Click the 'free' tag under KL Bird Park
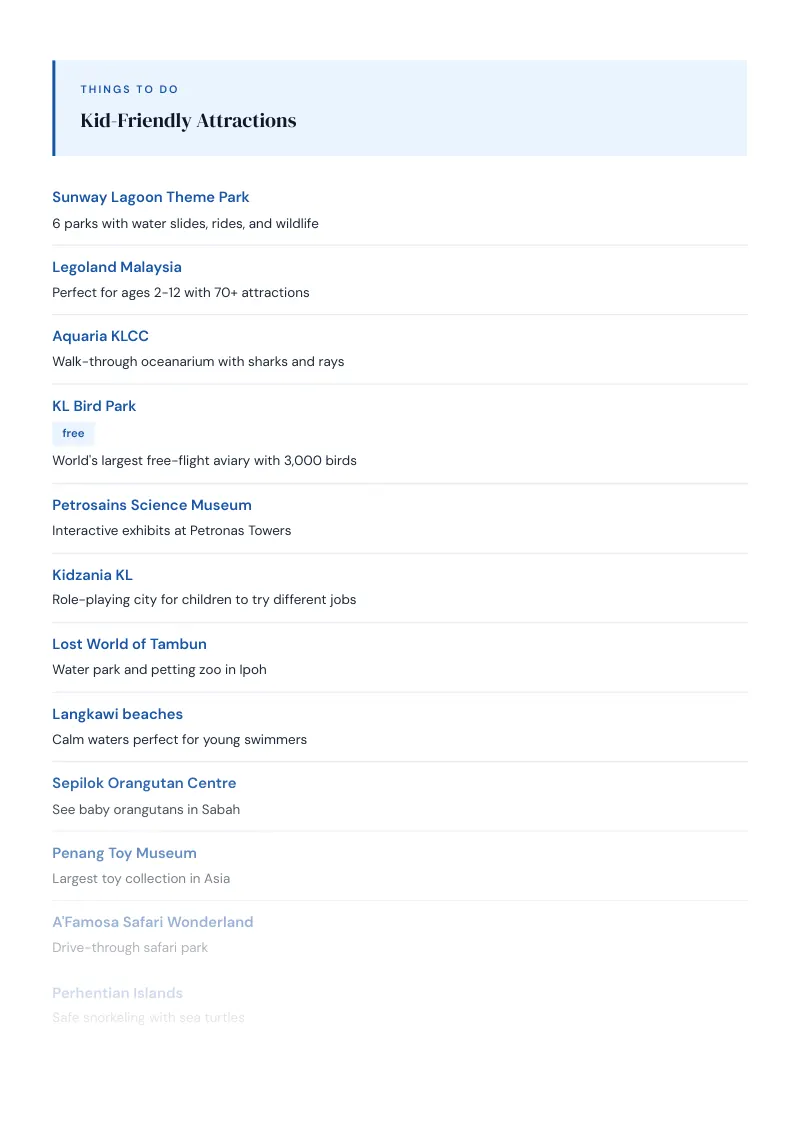 [73, 433]
